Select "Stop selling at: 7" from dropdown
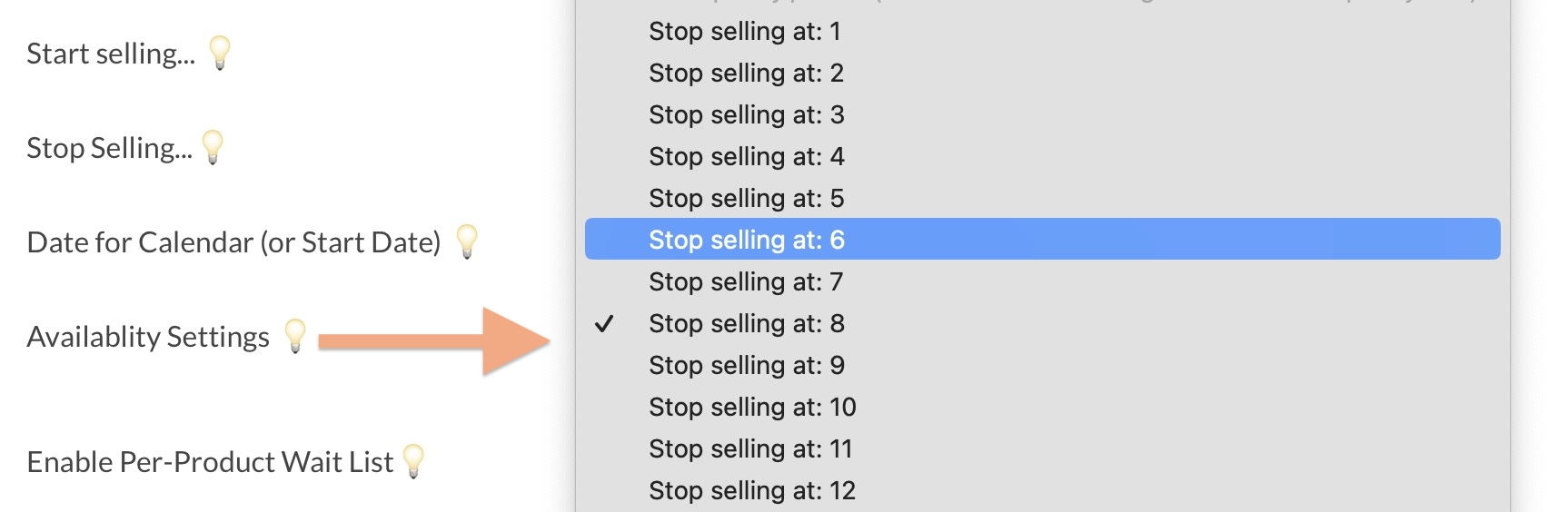The width and height of the screenshot is (1568, 512). (x=746, y=281)
